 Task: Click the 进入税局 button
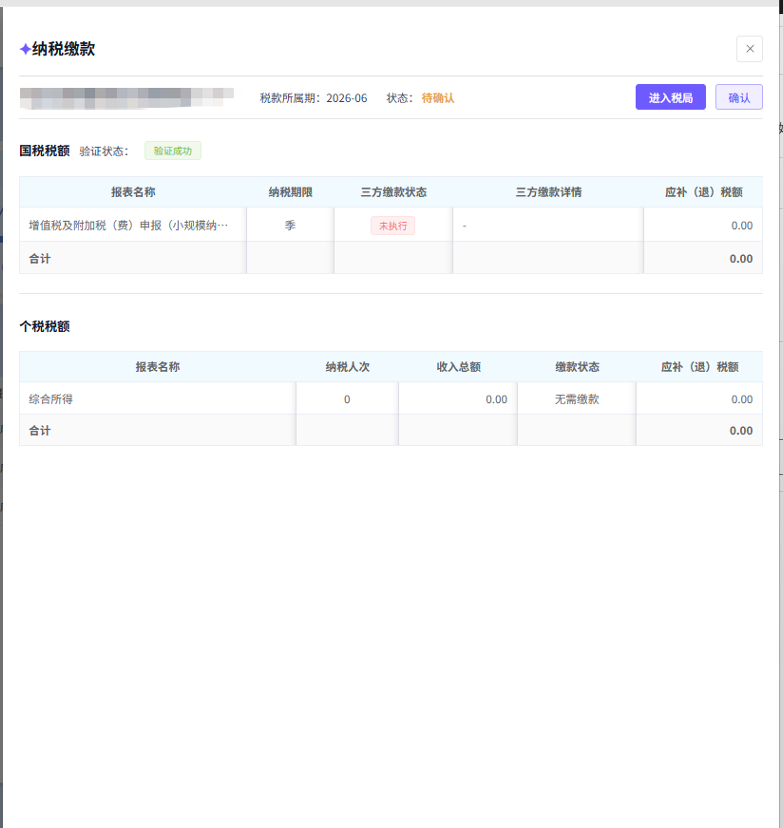[671, 97]
